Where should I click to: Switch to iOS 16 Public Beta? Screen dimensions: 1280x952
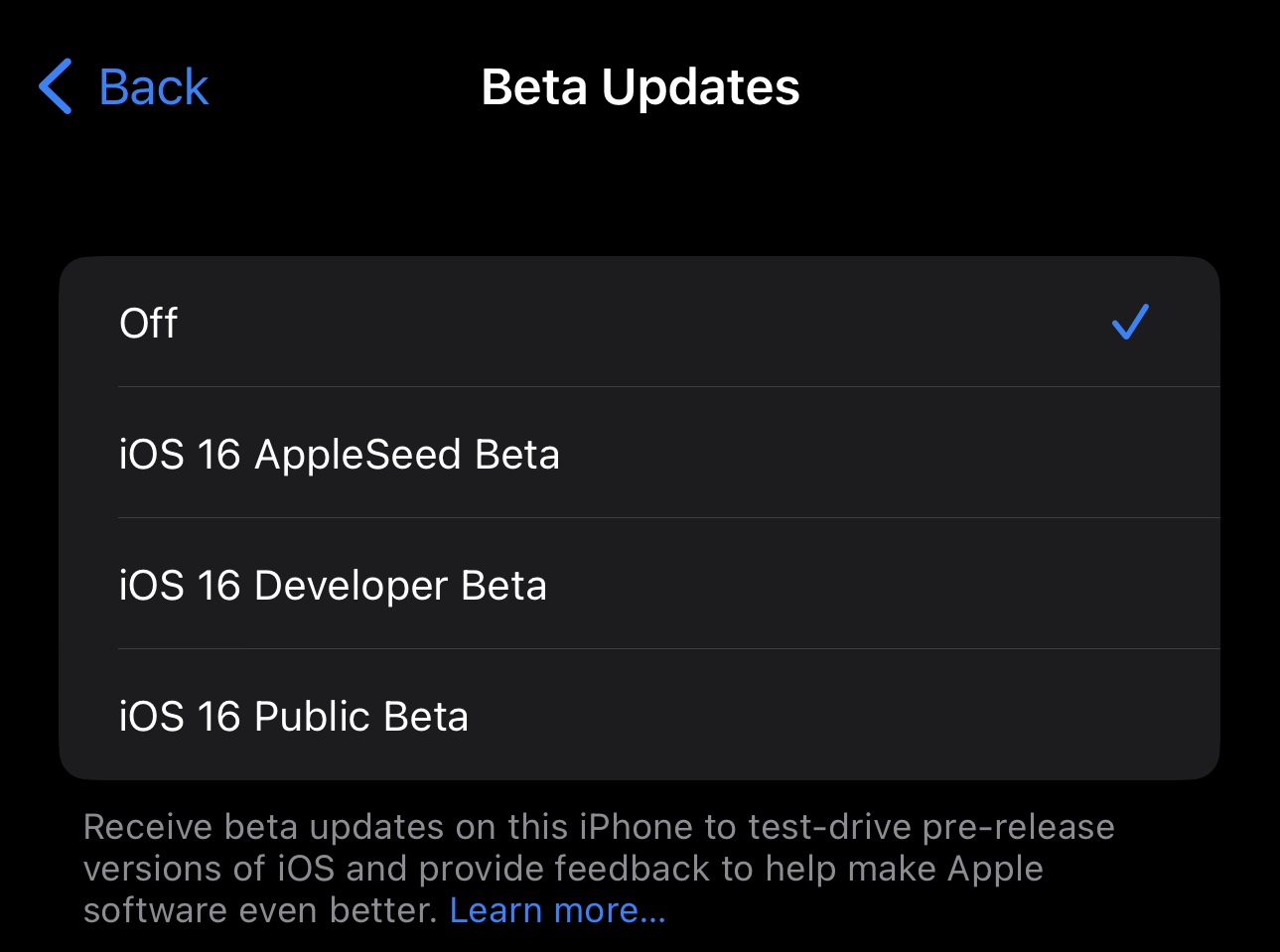293,717
